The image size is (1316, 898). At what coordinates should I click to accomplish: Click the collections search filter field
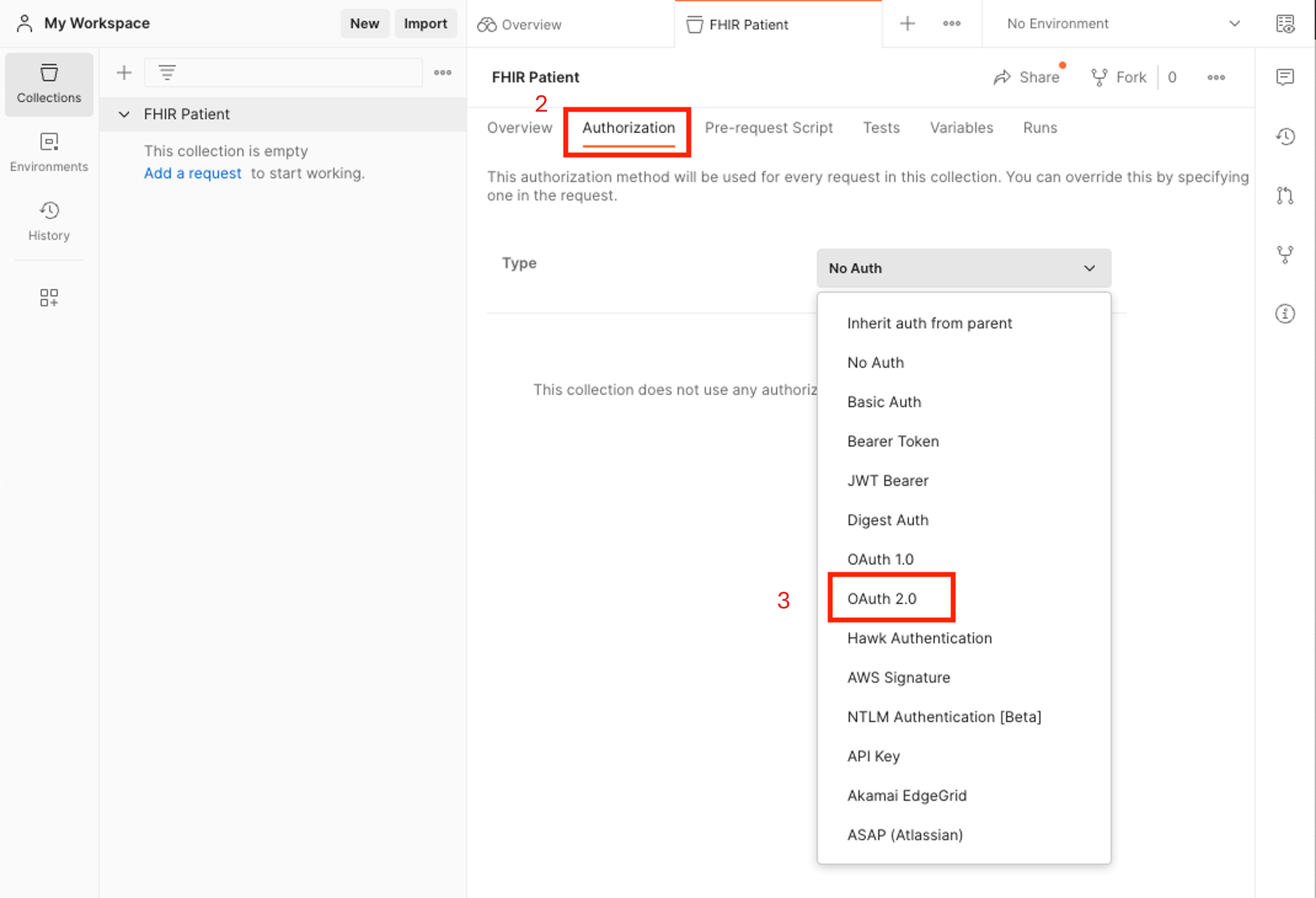283,73
